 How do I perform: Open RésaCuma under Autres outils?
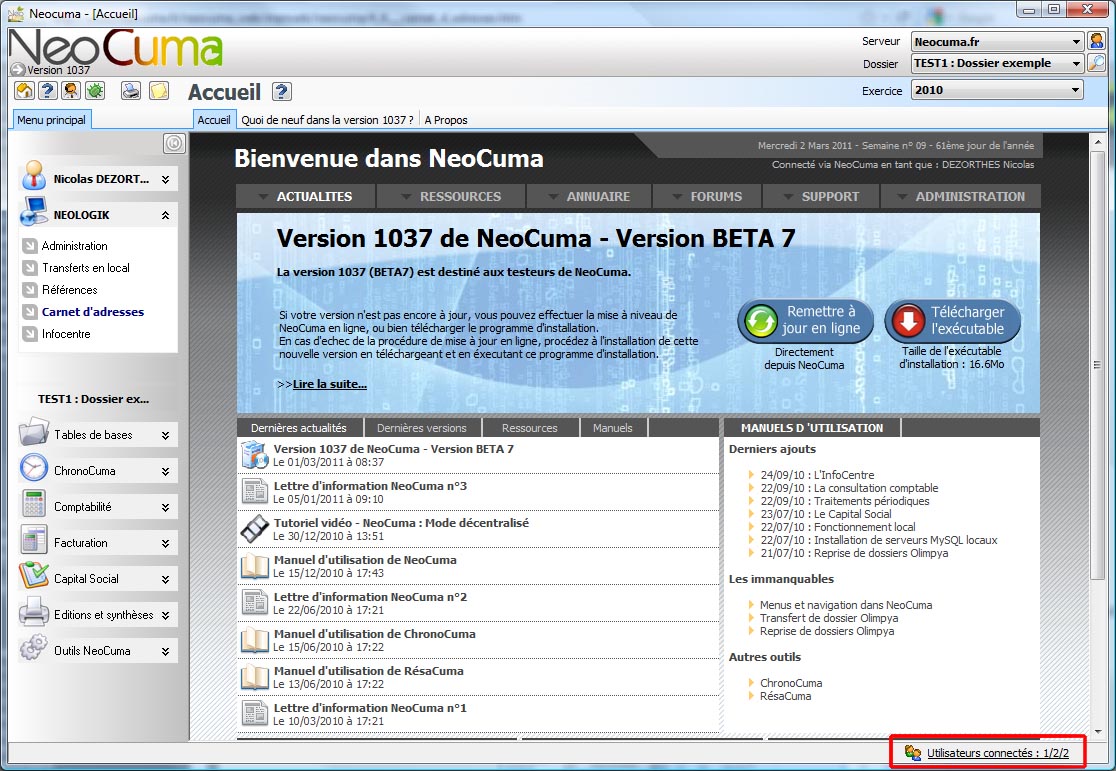tap(785, 696)
